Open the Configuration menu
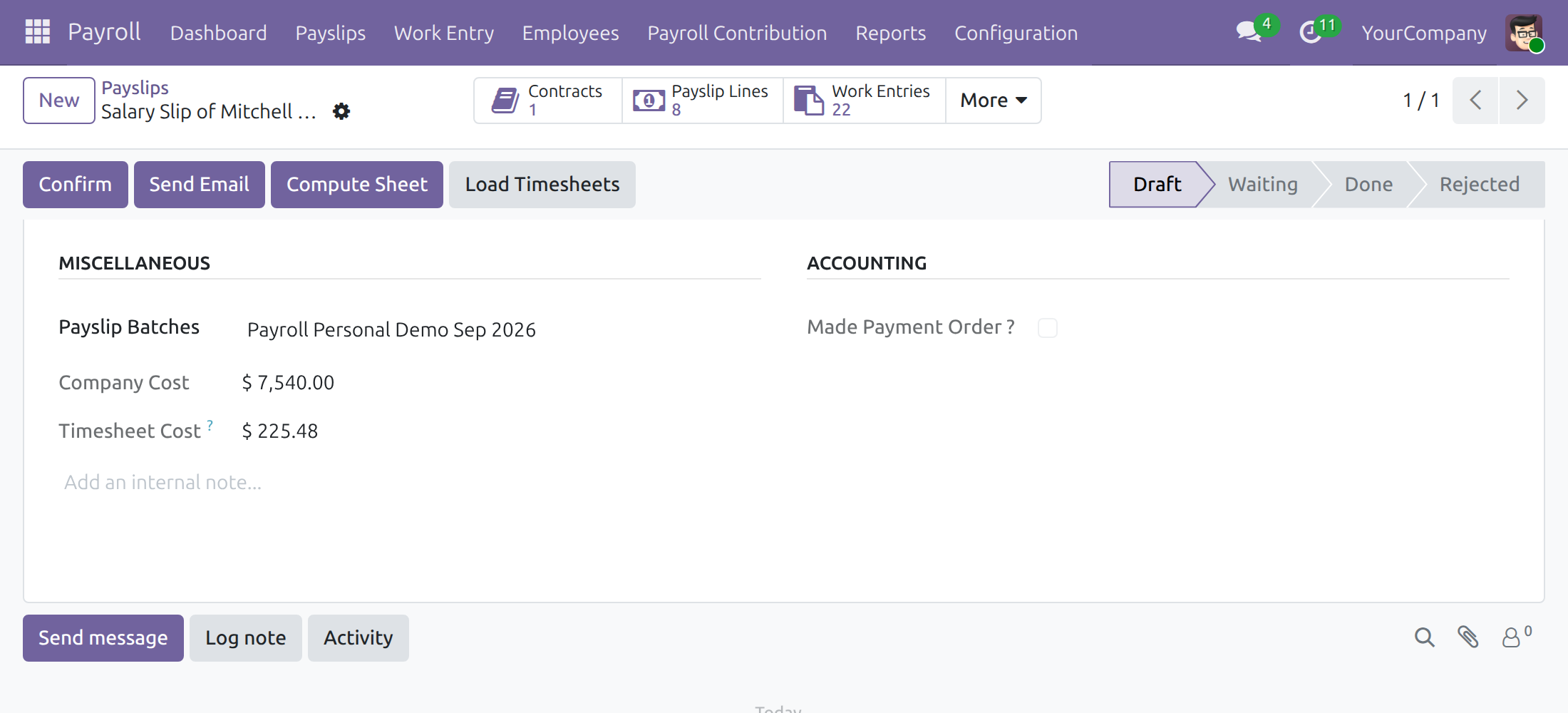 point(1016,33)
